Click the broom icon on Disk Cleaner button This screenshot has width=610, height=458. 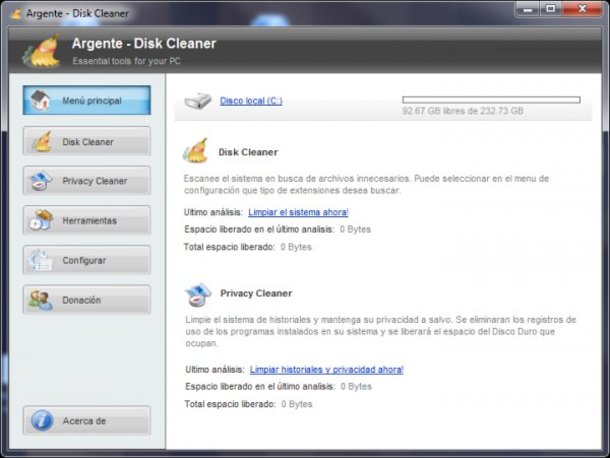[x=42, y=141]
